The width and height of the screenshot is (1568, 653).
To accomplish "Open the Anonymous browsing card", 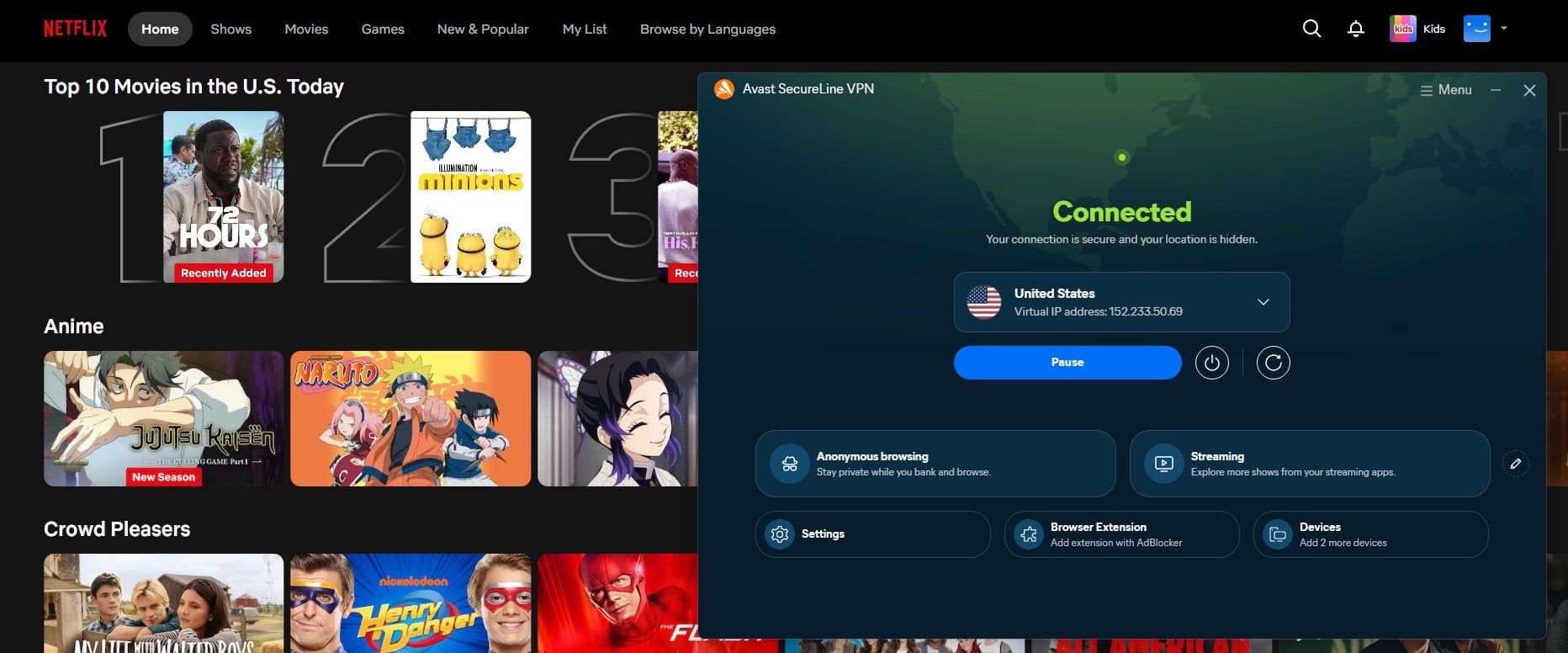I will pyautogui.click(x=935, y=464).
